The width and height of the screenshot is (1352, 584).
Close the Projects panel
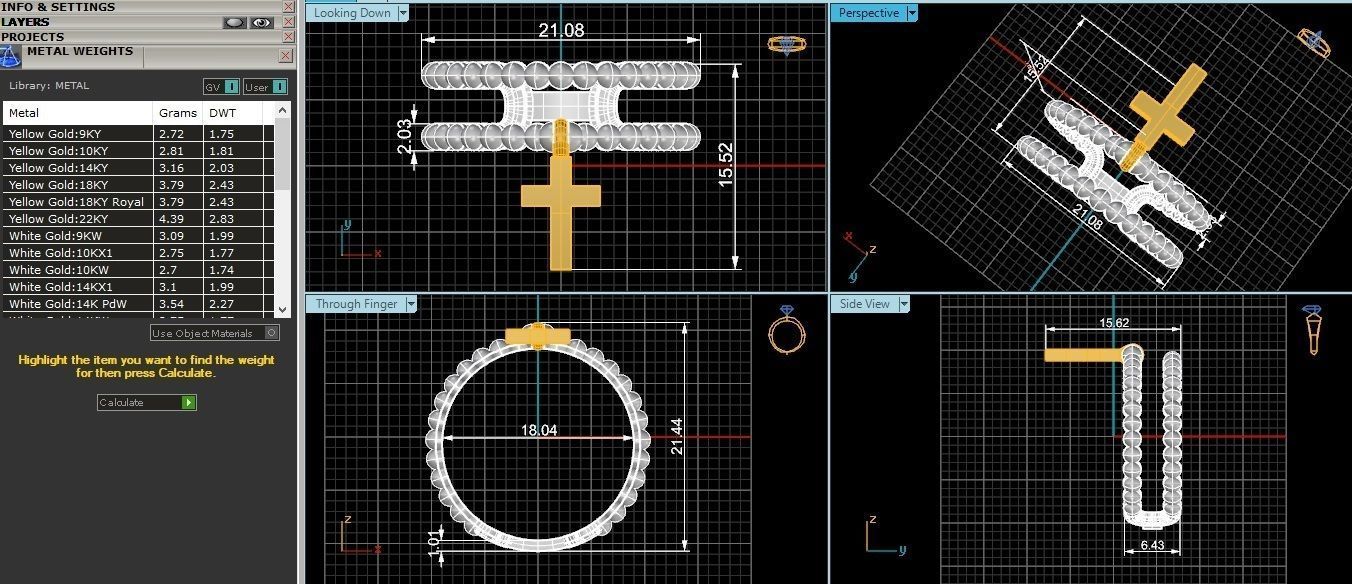(288, 37)
